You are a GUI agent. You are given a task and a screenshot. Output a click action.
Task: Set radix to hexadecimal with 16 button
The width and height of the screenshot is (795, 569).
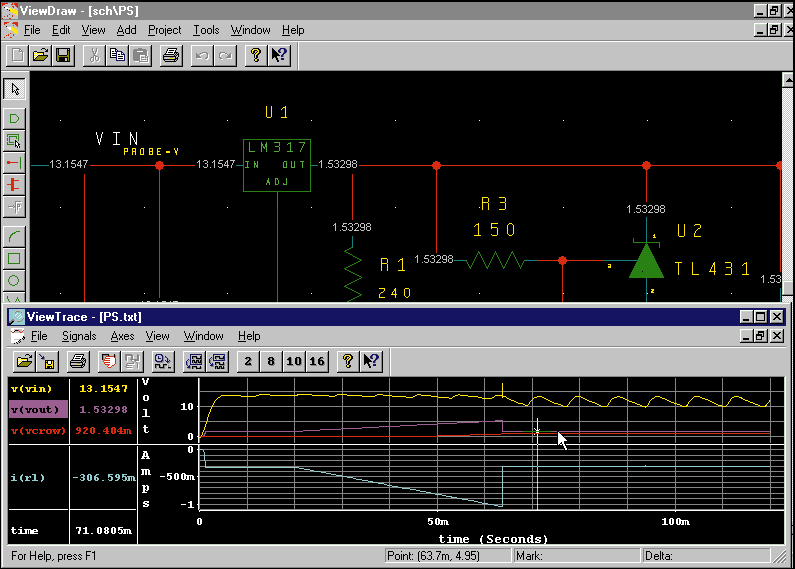pyautogui.click(x=317, y=361)
